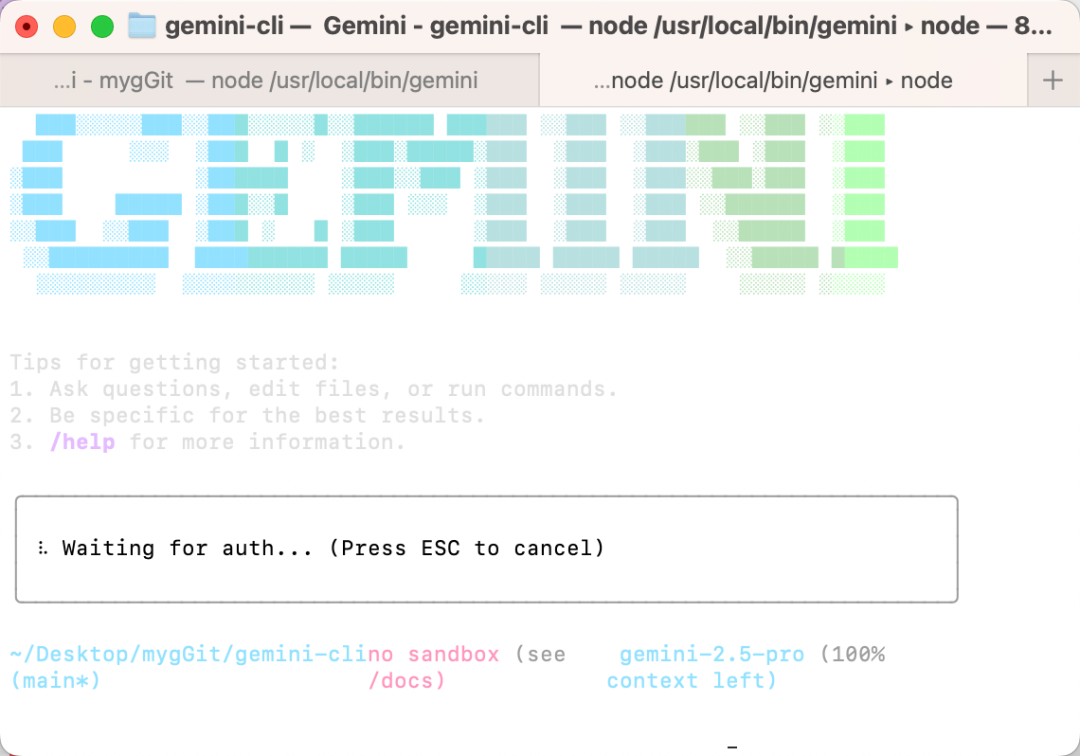Click the (main*) git branch indicator
Screen dimensions: 1080x756
click(55, 681)
